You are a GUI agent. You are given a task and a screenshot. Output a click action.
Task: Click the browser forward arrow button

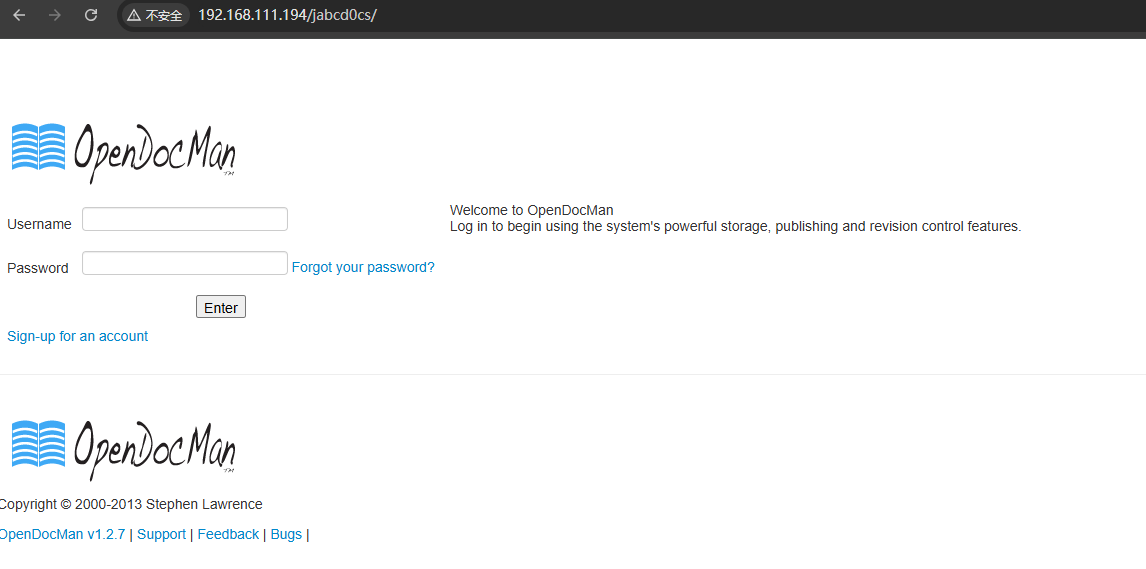coord(55,15)
